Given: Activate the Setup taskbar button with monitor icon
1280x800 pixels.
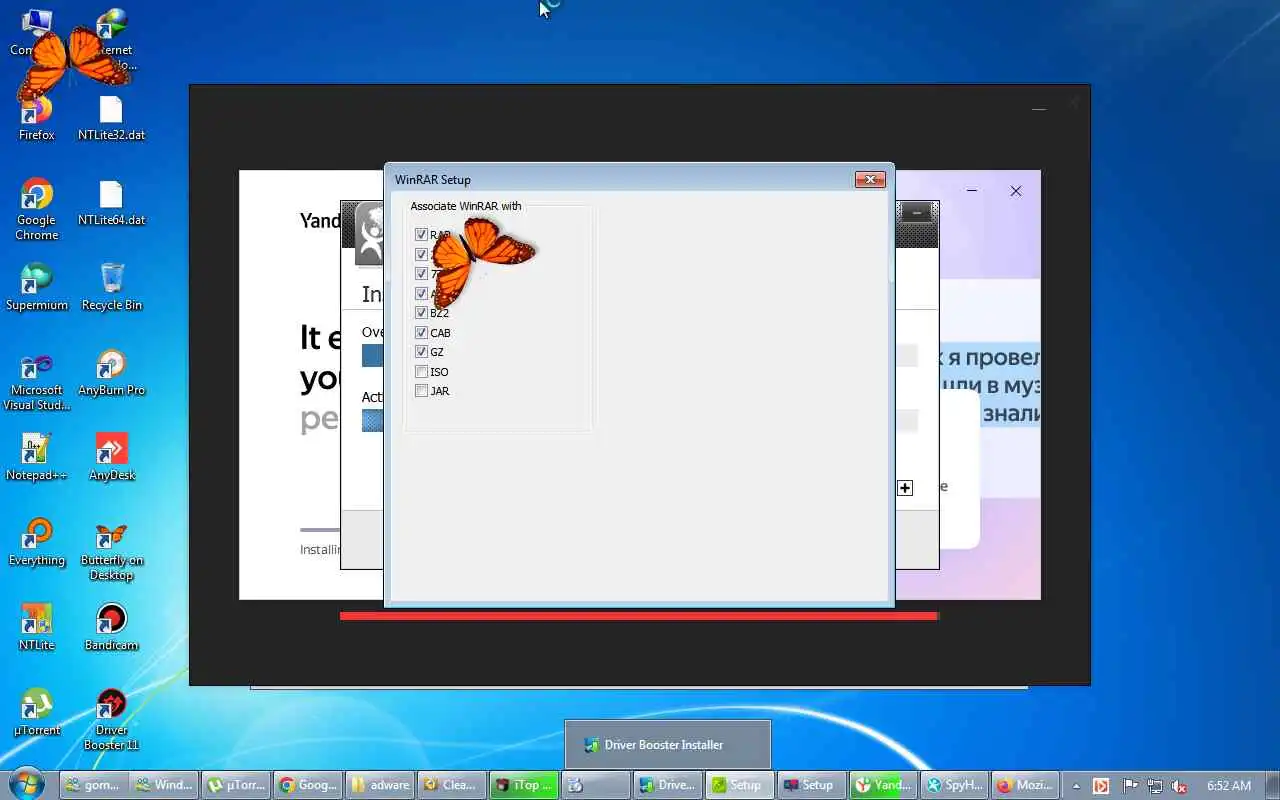Looking at the screenshot, I should (813, 785).
